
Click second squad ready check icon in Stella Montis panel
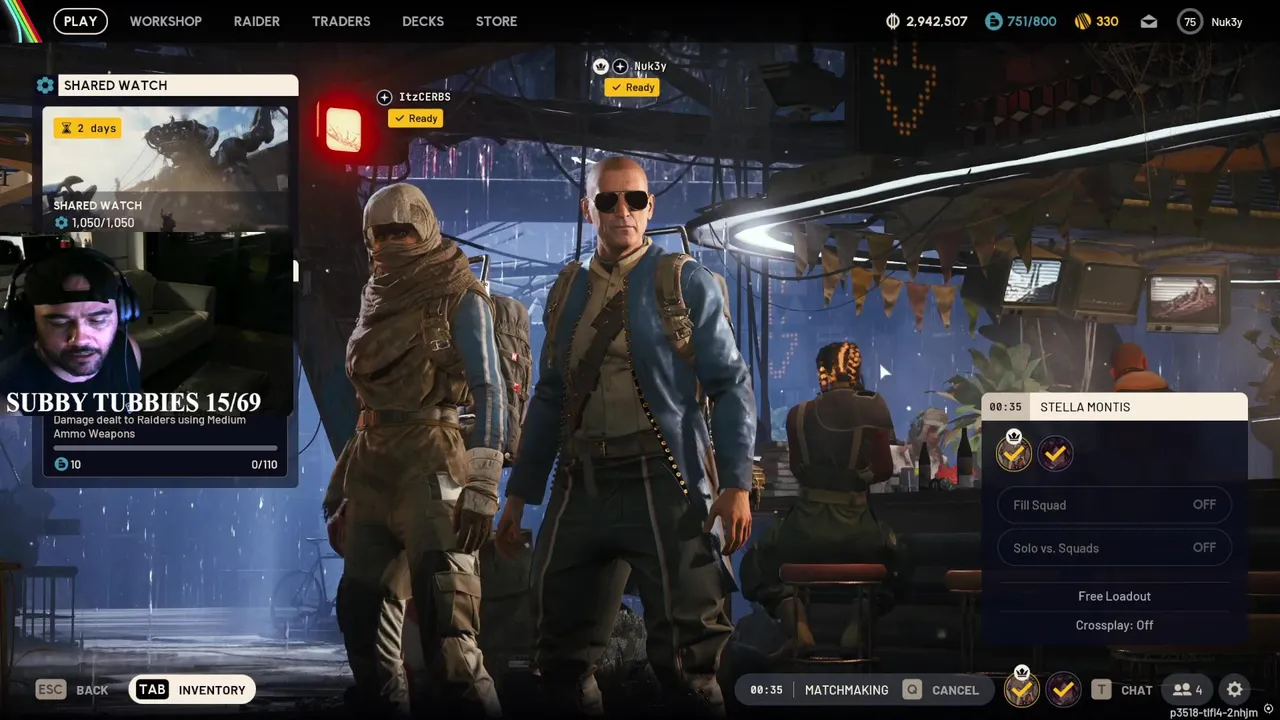click(x=1055, y=454)
